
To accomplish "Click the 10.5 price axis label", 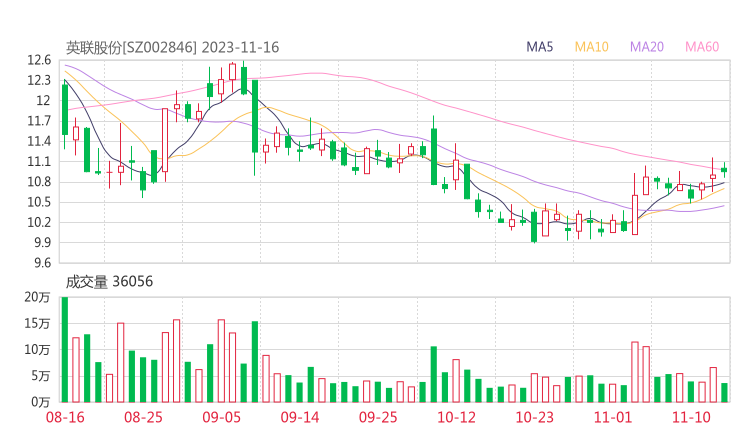I will [39, 202].
